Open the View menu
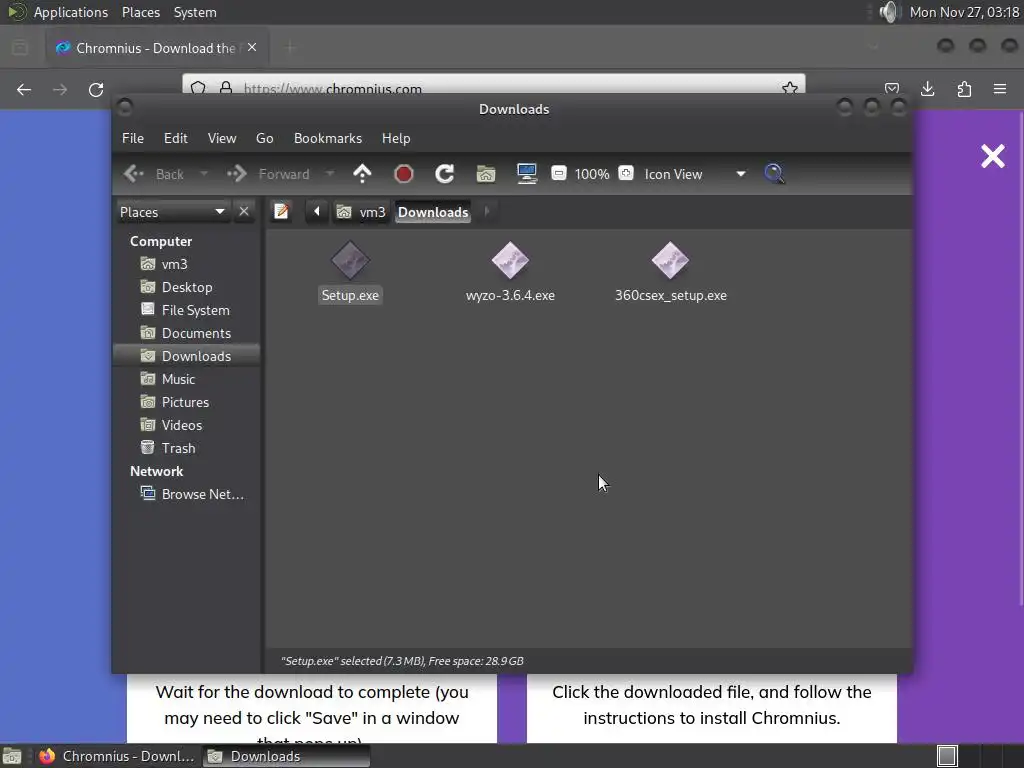Image resolution: width=1024 pixels, height=768 pixels. pyautogui.click(x=222, y=138)
